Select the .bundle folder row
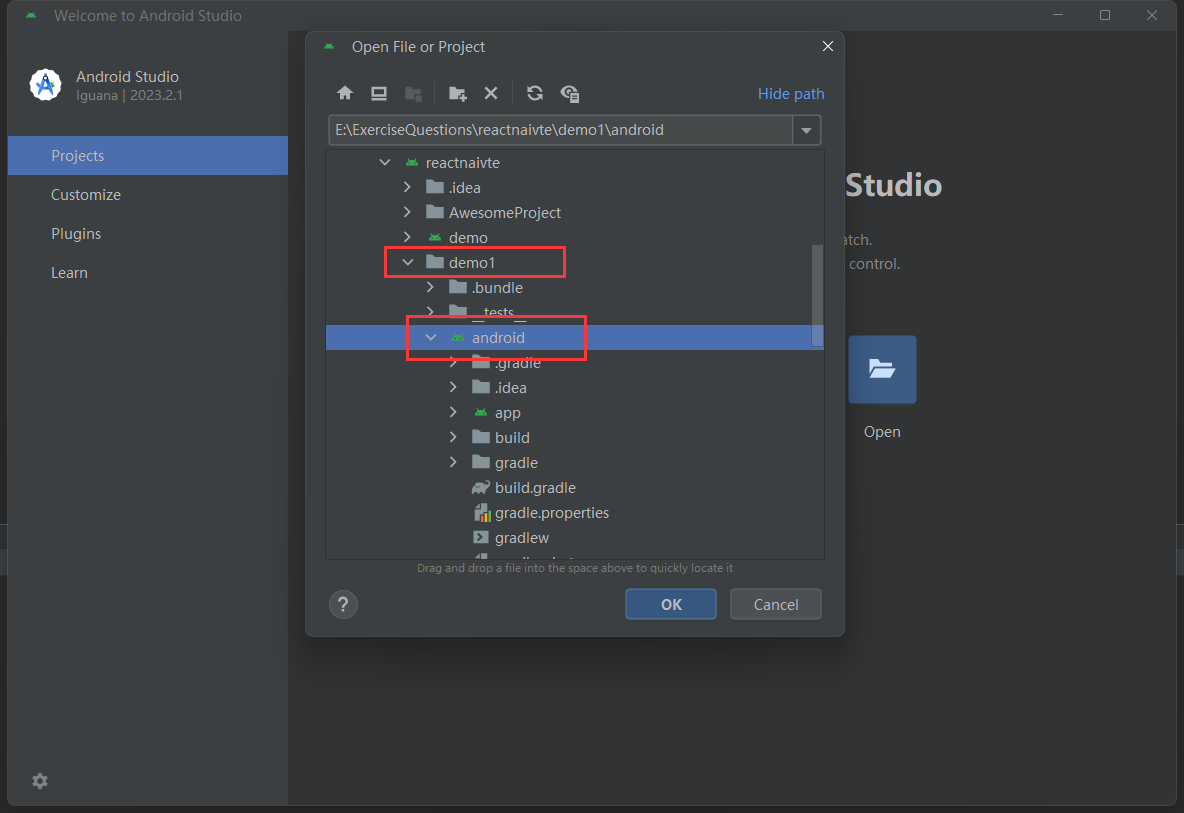Viewport: 1184px width, 813px height. (x=575, y=287)
